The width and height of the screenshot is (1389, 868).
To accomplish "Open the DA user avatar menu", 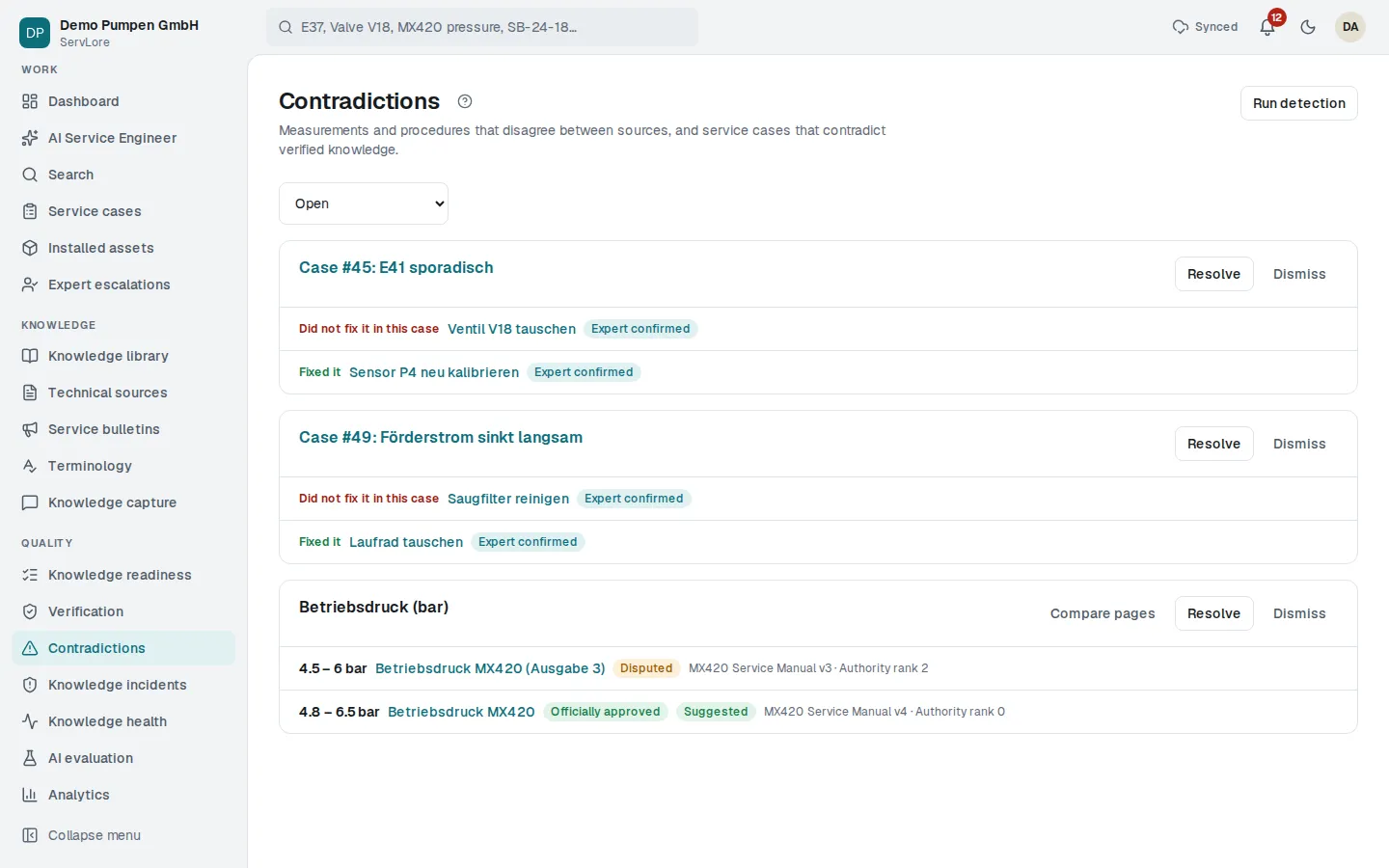I will point(1350,27).
